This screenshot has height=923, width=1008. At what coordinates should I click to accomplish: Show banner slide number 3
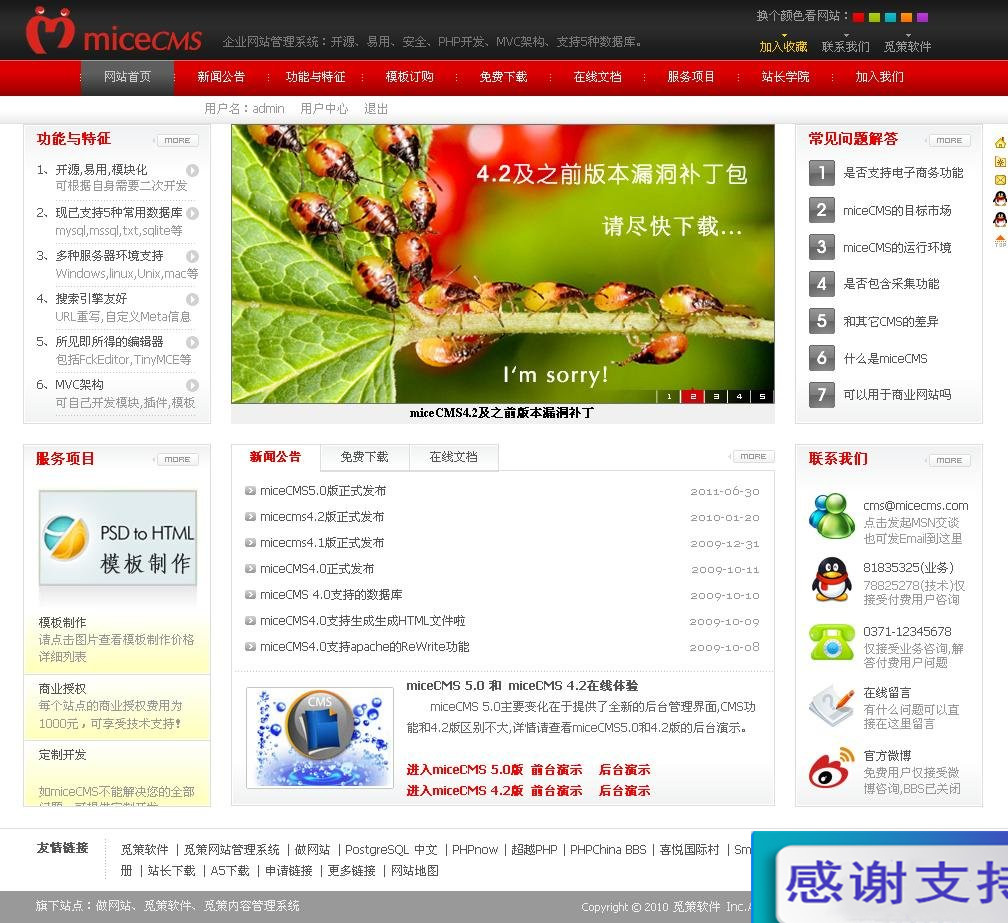[x=716, y=397]
